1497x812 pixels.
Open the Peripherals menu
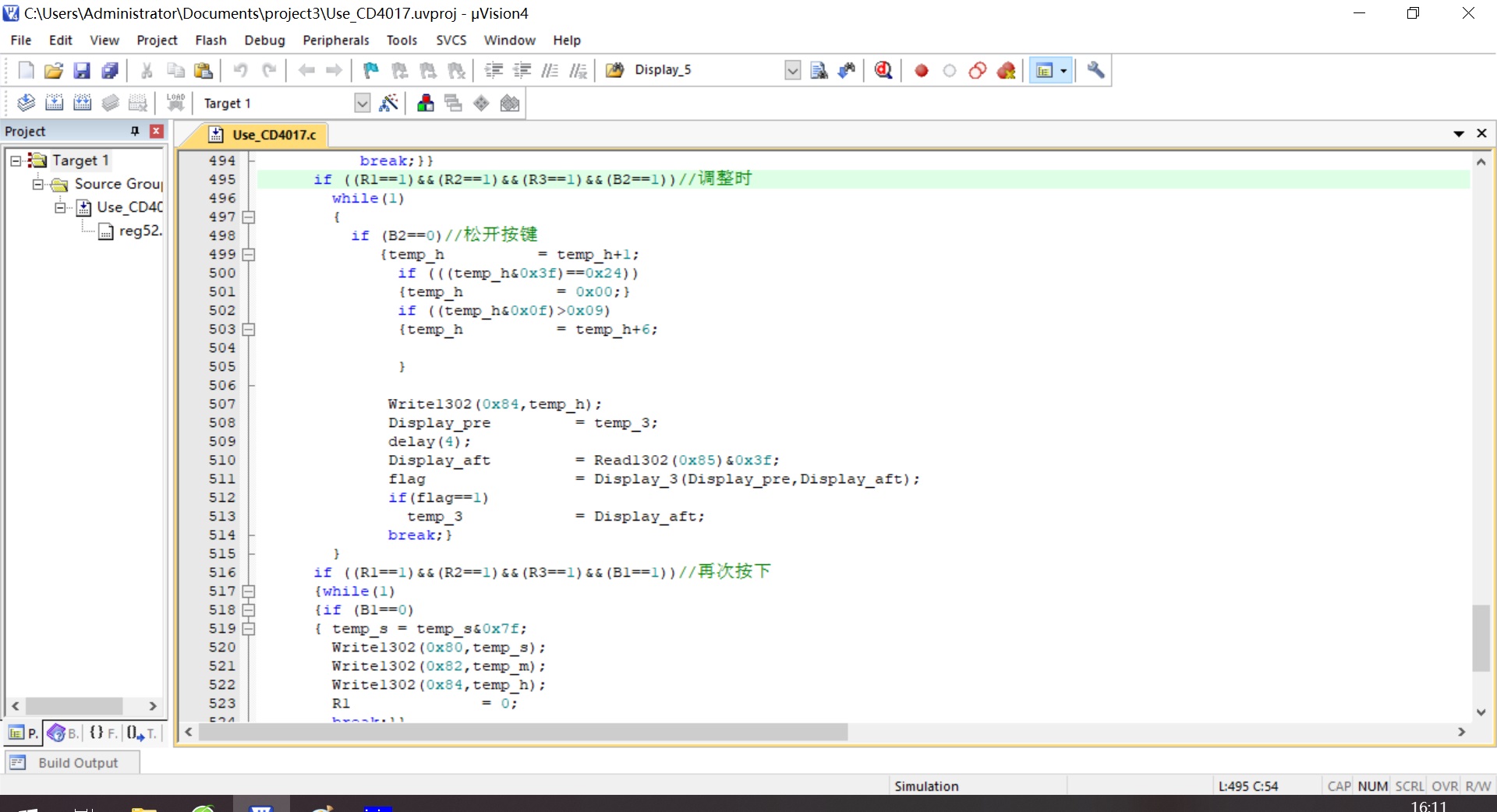(336, 40)
